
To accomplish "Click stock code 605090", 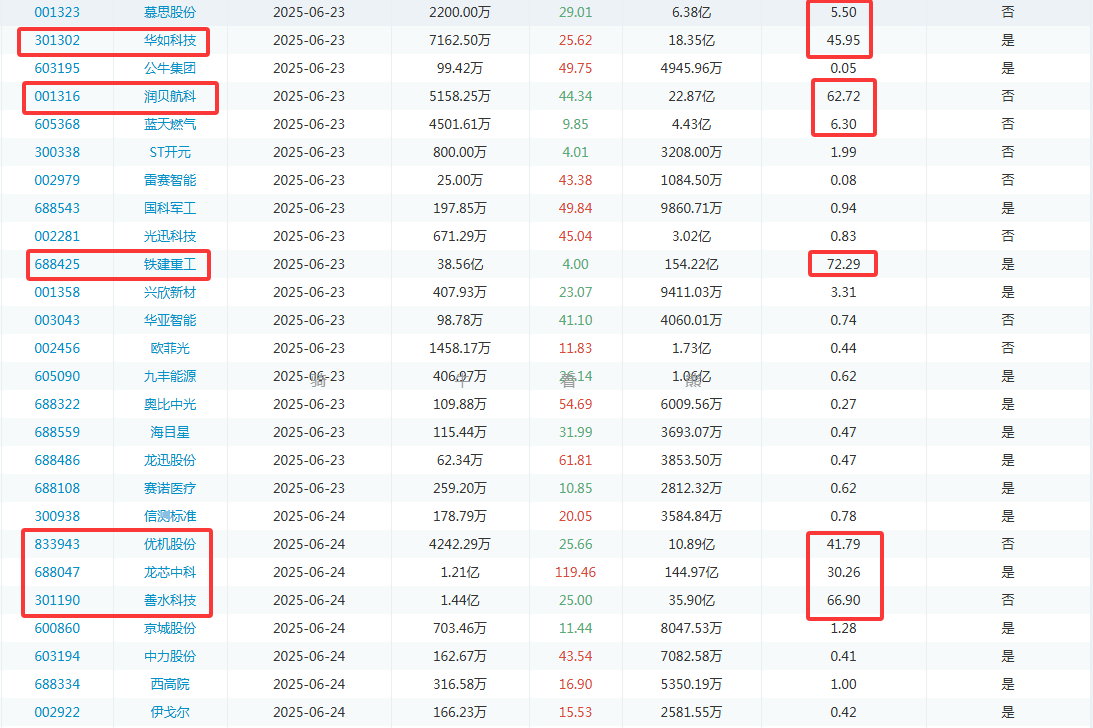I will [57, 376].
